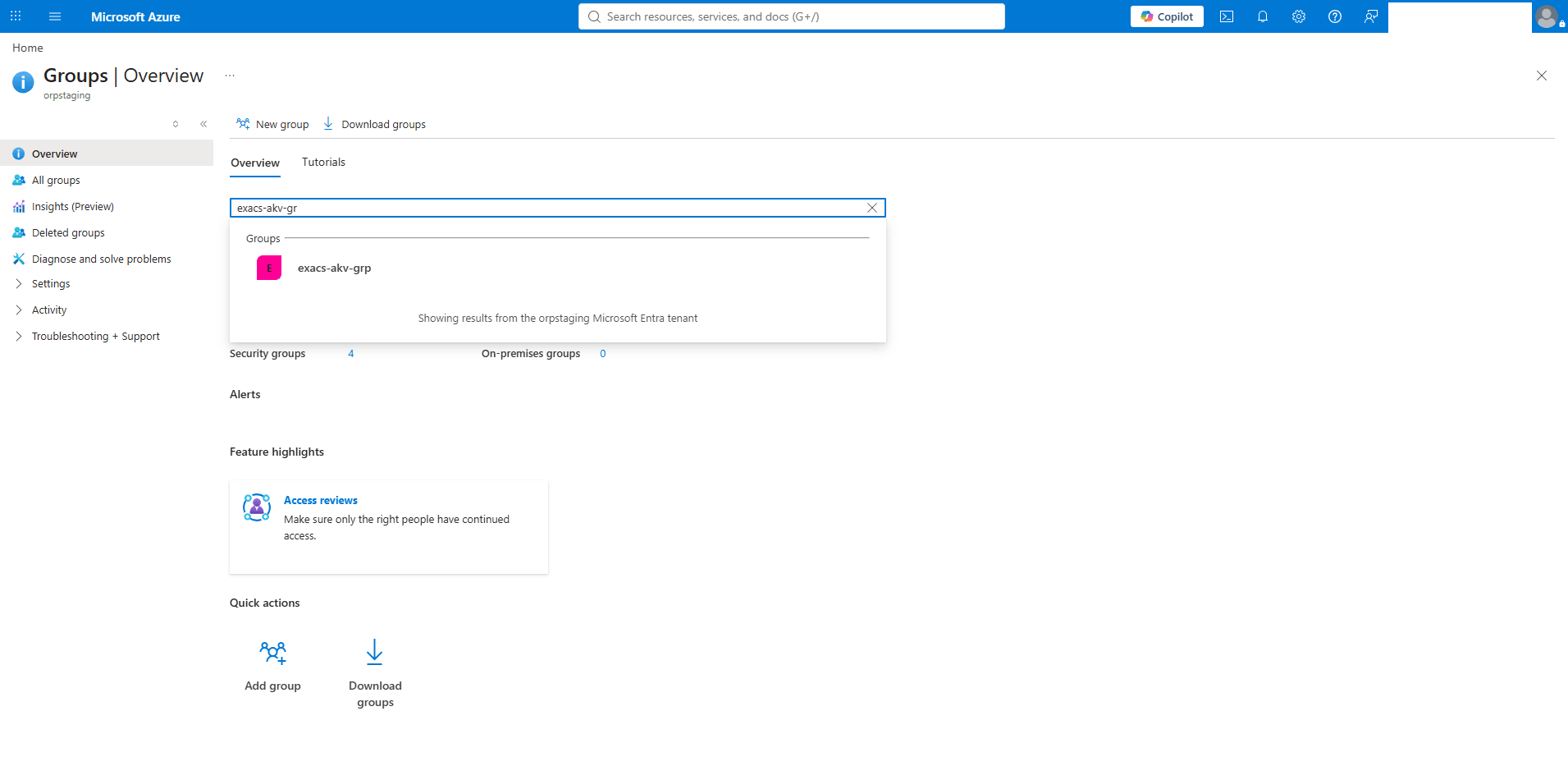Toggle expand/collapse all menu sections
This screenshot has height=757, width=1568.
[x=176, y=124]
